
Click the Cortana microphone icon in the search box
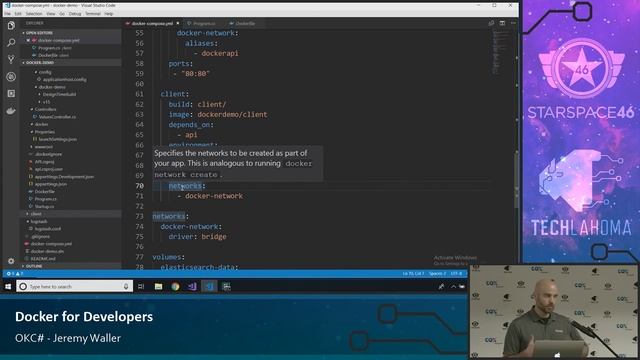click(x=126, y=287)
